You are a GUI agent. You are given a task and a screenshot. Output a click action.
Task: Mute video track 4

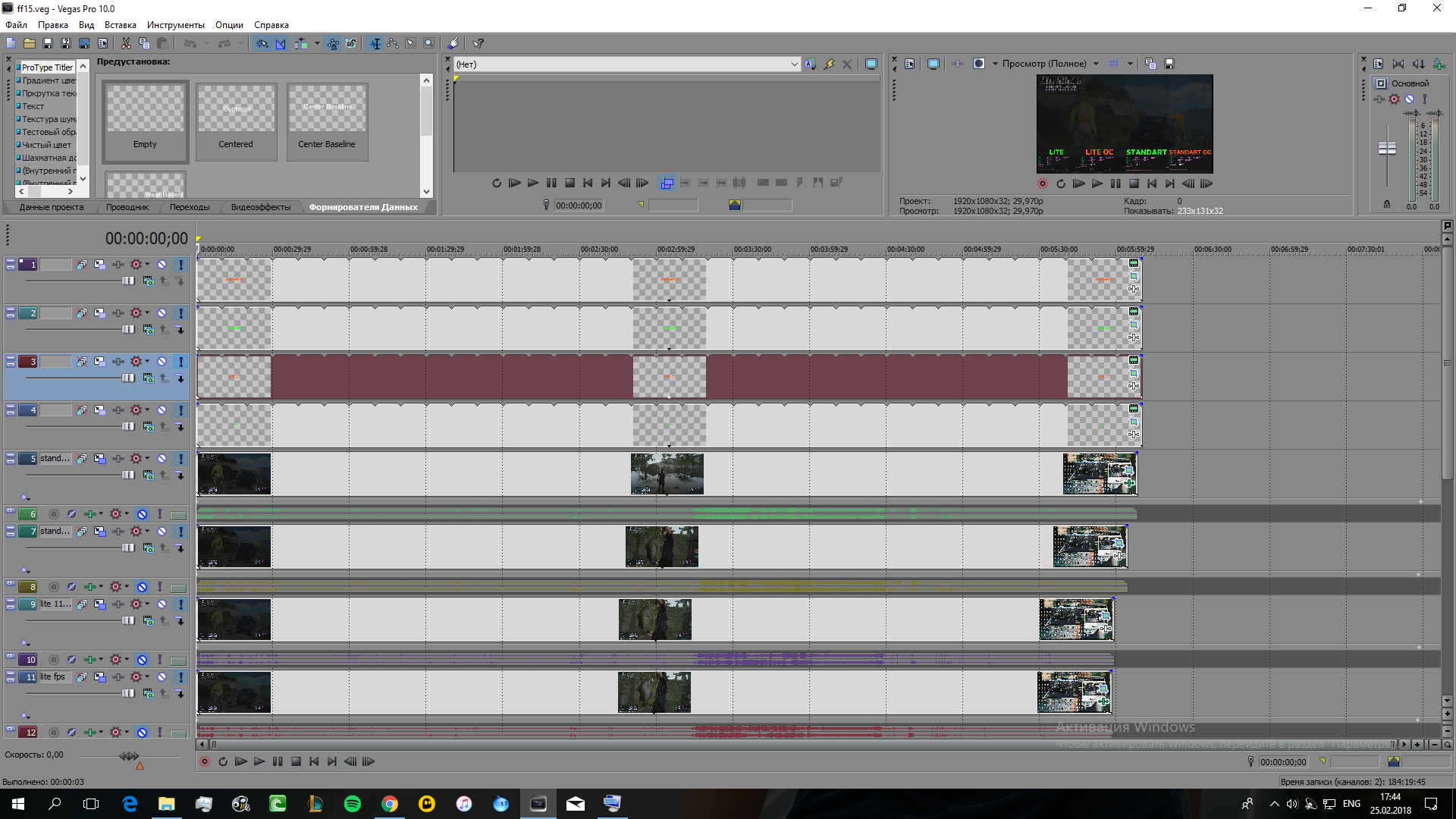point(162,410)
